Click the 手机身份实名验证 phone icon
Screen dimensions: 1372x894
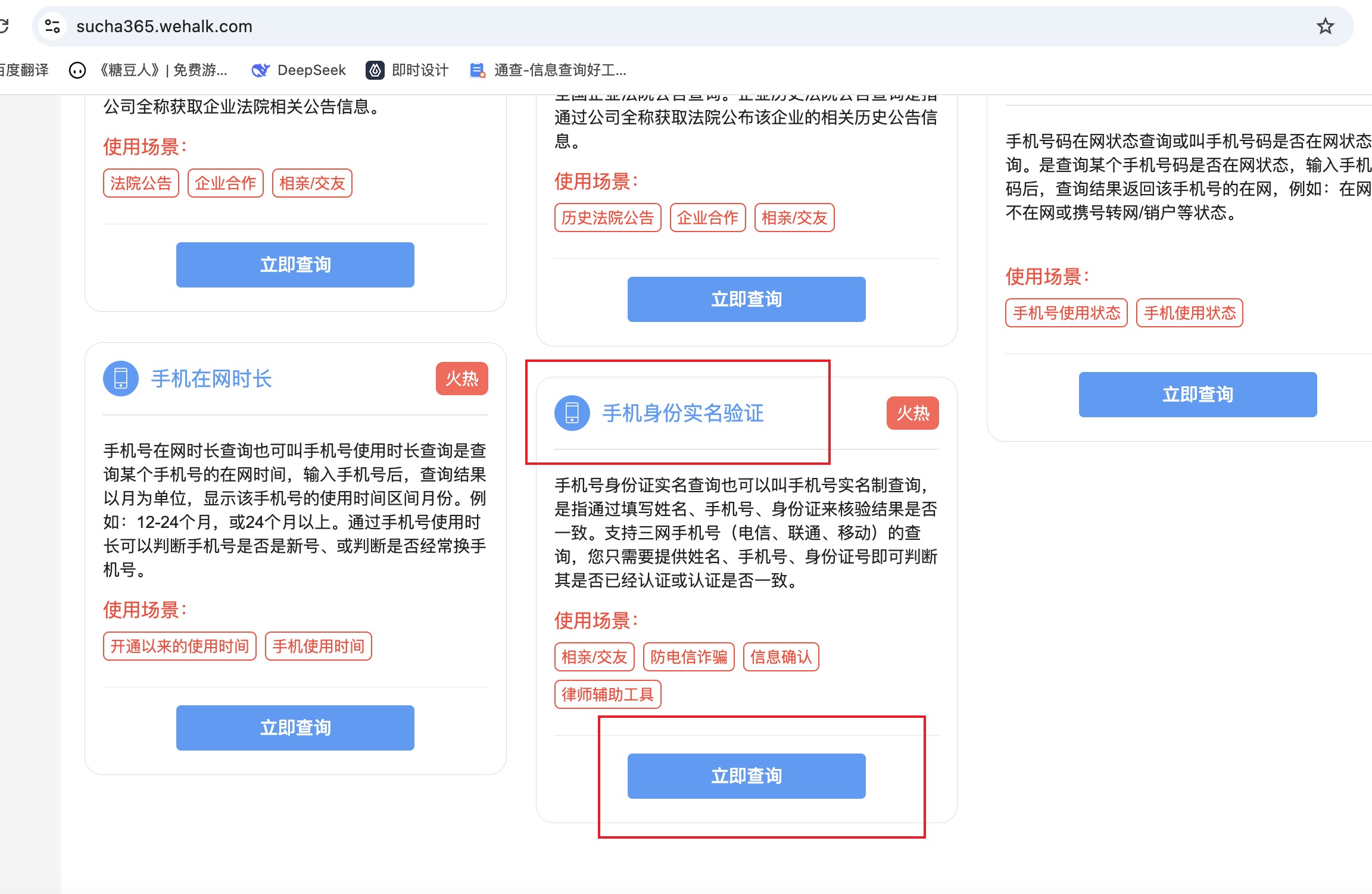(572, 413)
